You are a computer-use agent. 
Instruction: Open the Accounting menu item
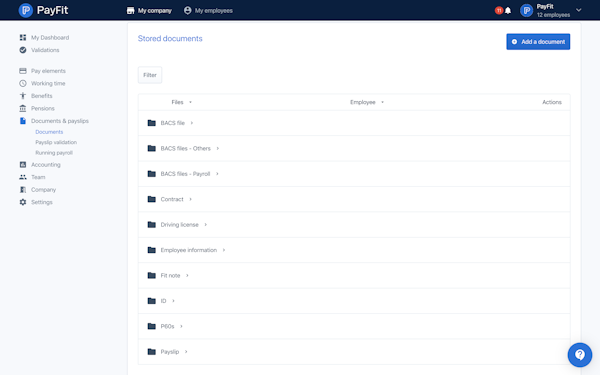coord(46,165)
